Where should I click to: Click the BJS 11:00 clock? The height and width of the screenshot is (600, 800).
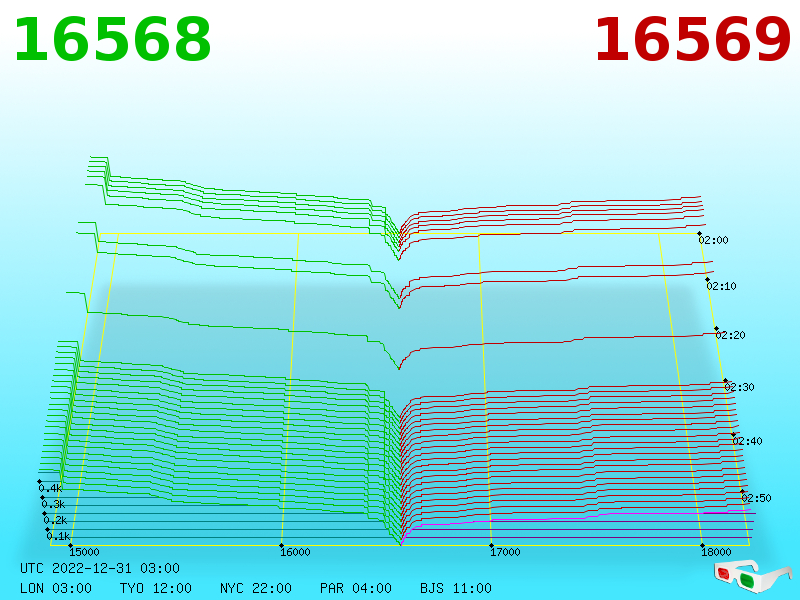pyautogui.click(x=456, y=588)
